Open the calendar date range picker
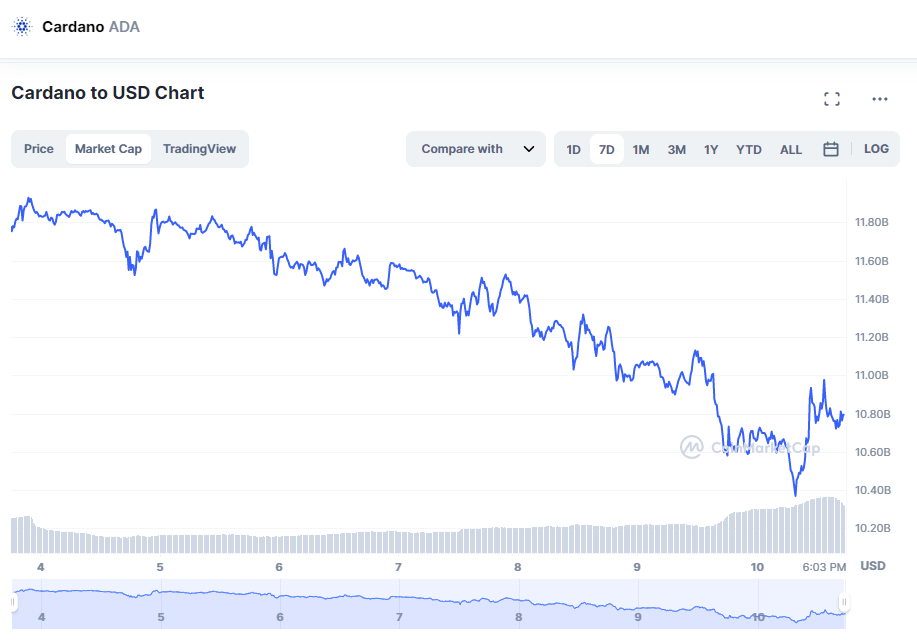Image resolution: width=917 pixels, height=640 pixels. click(x=830, y=149)
